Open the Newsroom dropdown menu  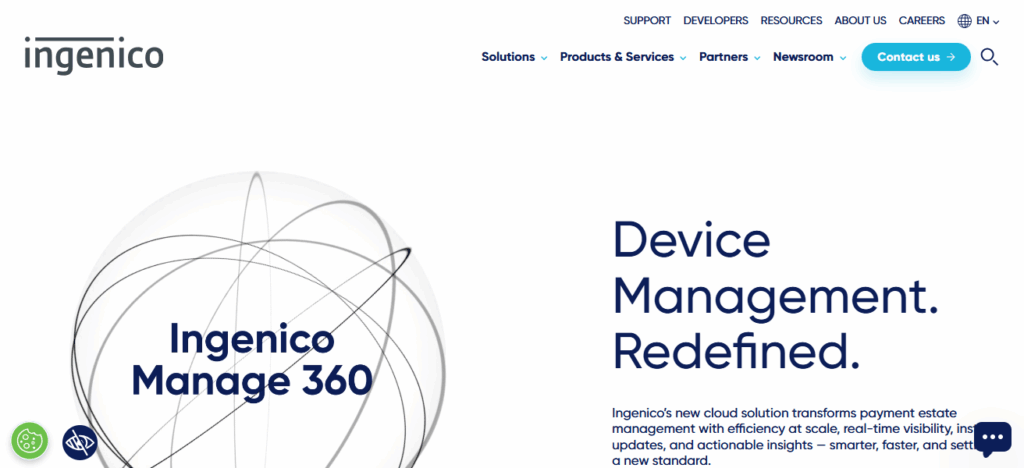click(x=809, y=57)
